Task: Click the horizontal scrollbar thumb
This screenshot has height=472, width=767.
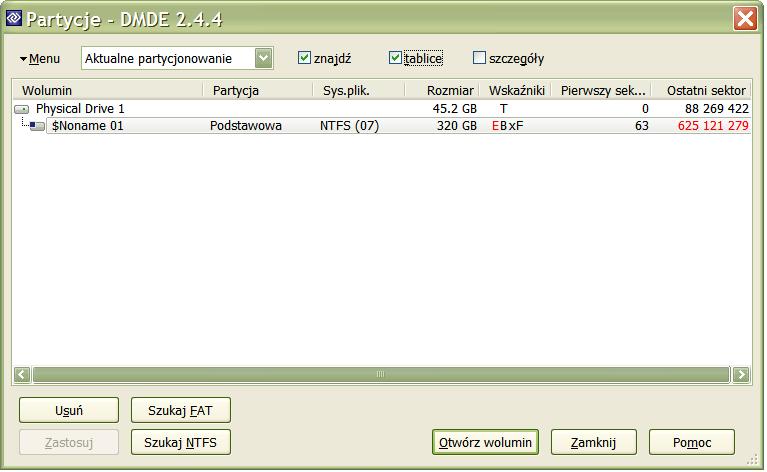Action: click(x=381, y=375)
